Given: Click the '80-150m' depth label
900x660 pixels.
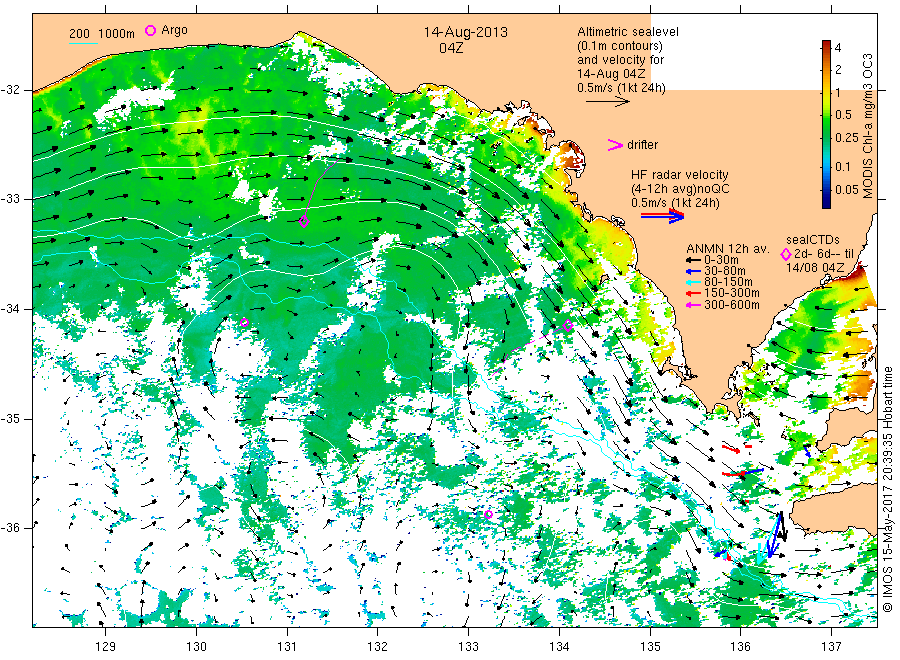Looking at the screenshot, I should (x=728, y=282).
